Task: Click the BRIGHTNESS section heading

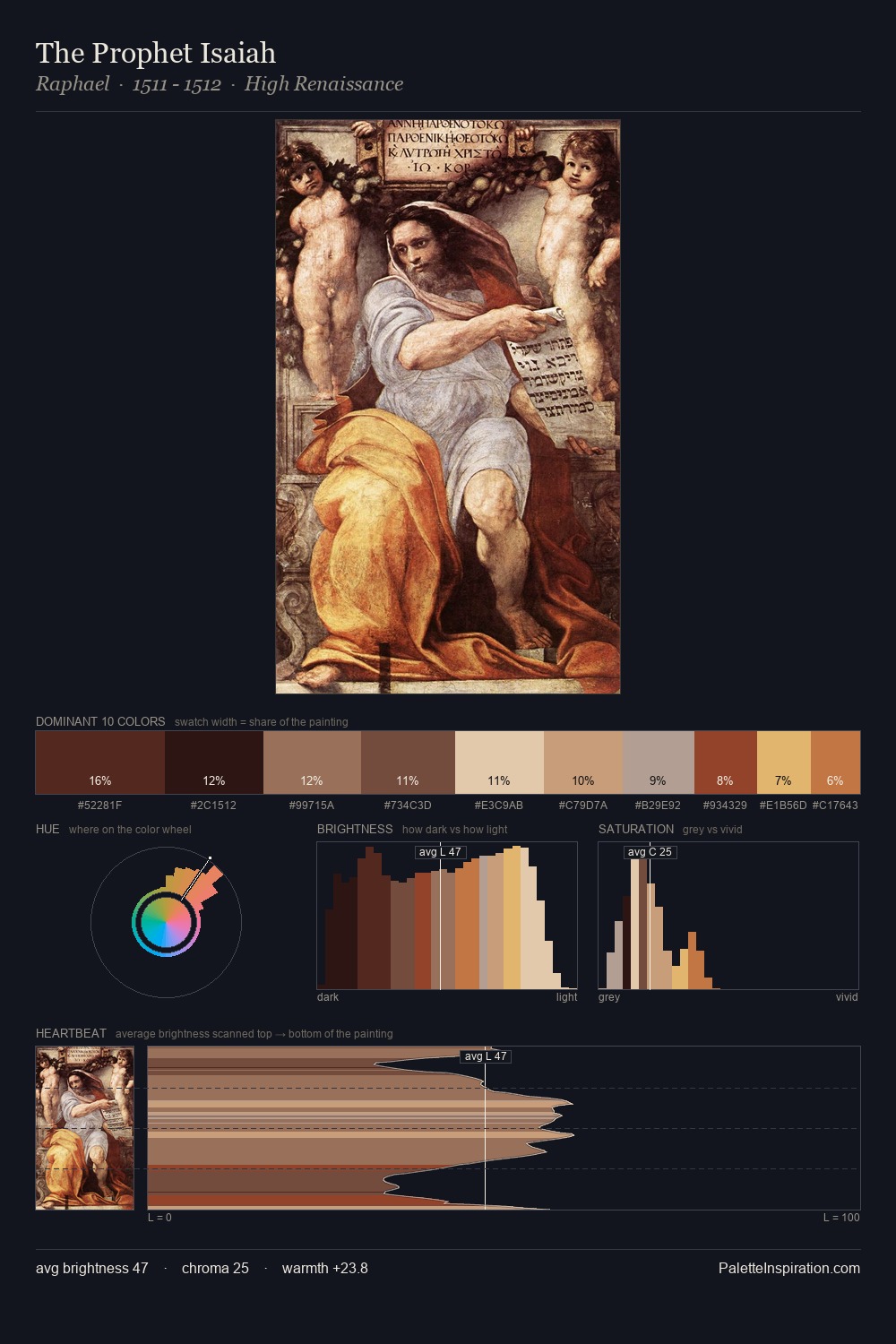Action: (x=355, y=829)
